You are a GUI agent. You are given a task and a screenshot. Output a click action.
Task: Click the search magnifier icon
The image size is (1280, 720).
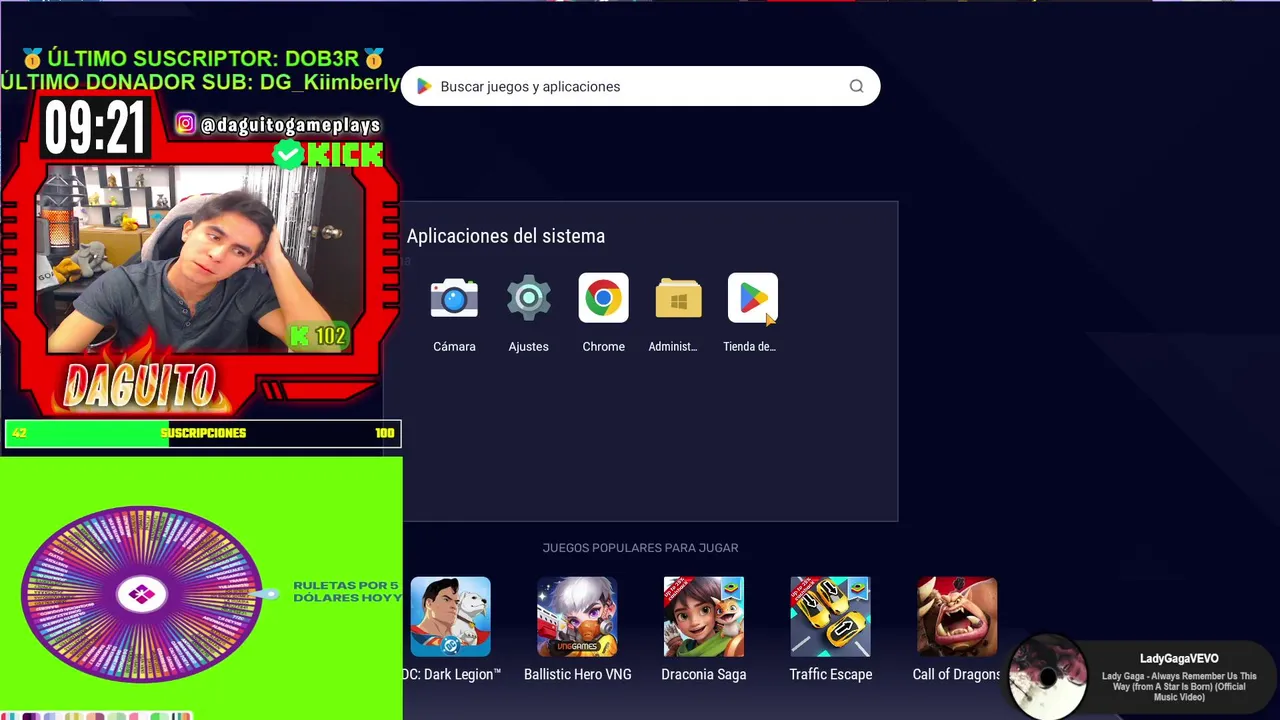point(856,86)
